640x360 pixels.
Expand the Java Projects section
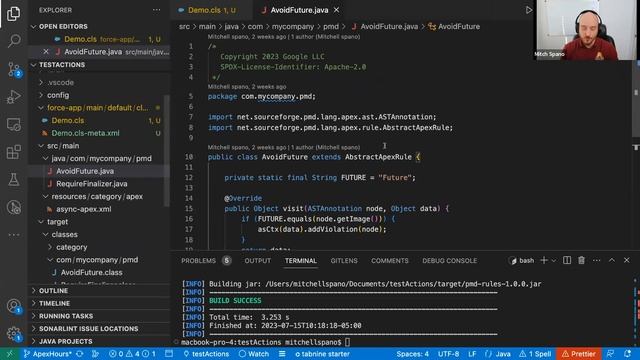click(x=65, y=341)
